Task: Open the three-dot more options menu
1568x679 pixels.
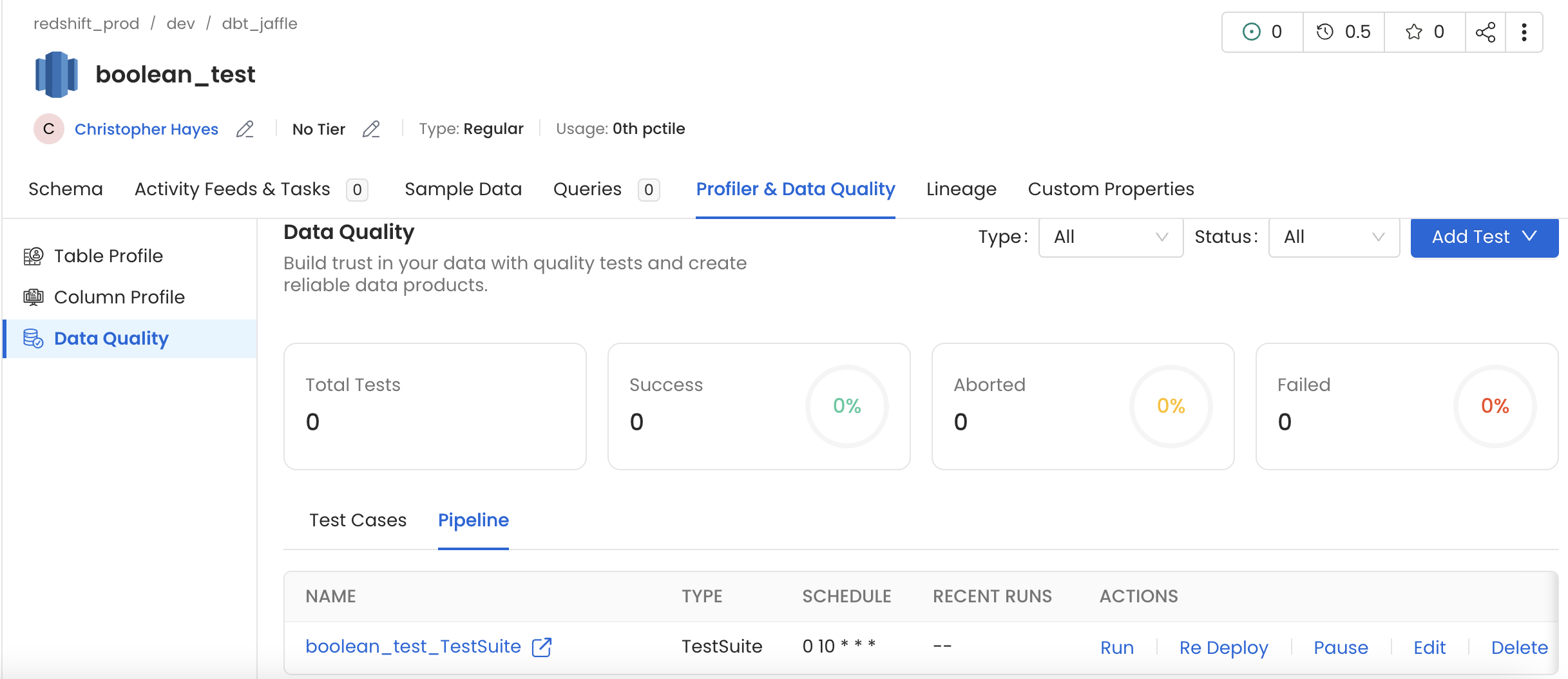Action: (x=1524, y=32)
